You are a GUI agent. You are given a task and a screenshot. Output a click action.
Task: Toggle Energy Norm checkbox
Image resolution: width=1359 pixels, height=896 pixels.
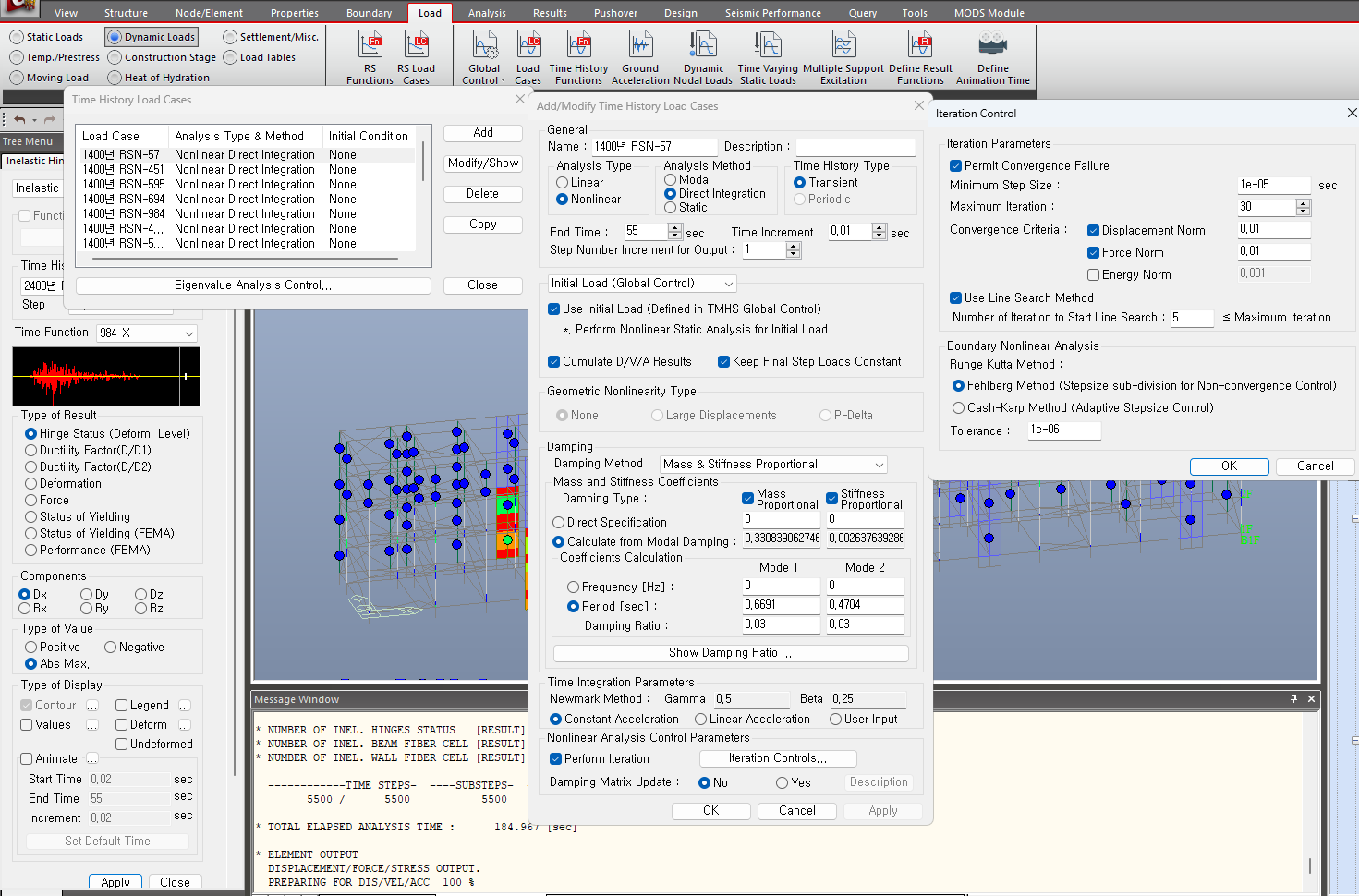(1094, 274)
